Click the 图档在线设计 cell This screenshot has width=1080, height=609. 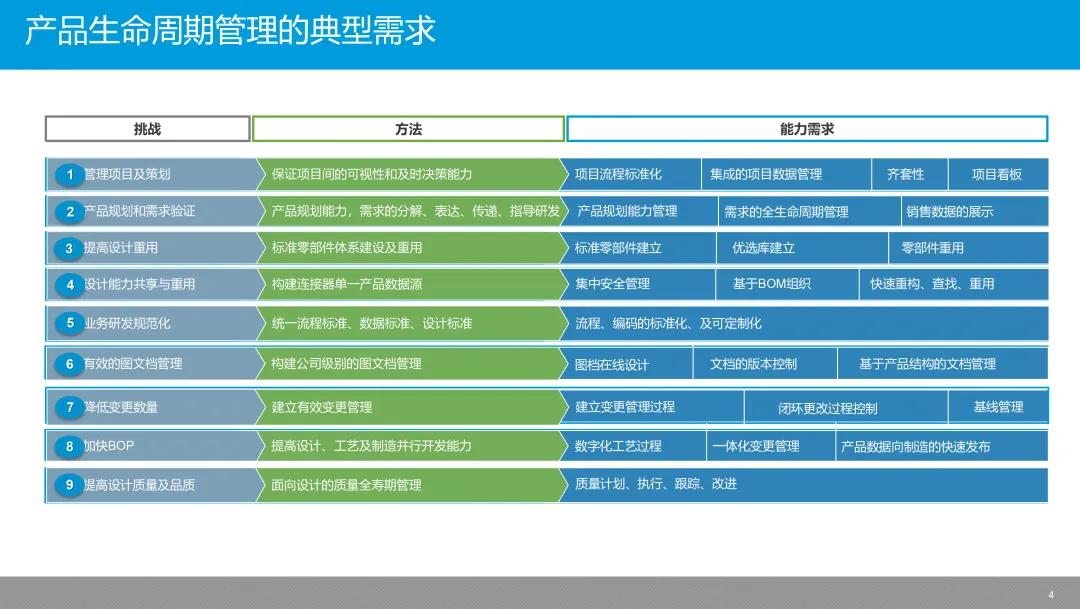[626, 364]
